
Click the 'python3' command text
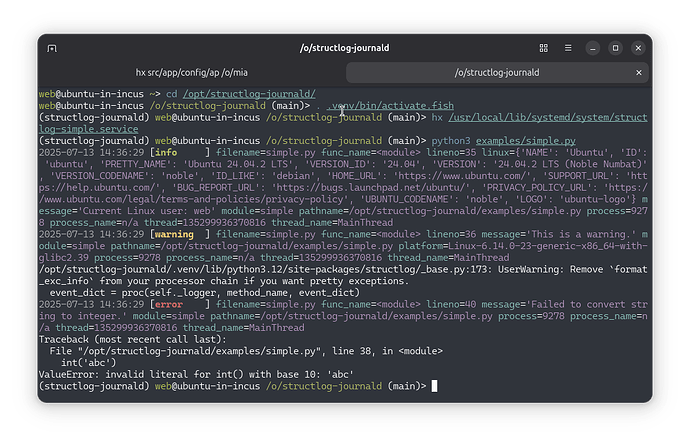451,141
